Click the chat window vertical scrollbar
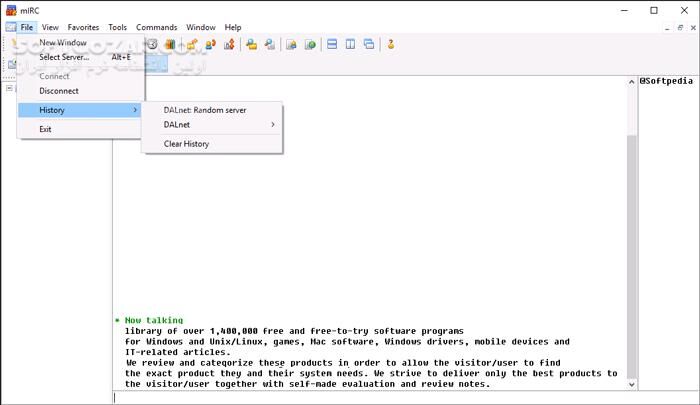700x405 pixels. point(631,230)
